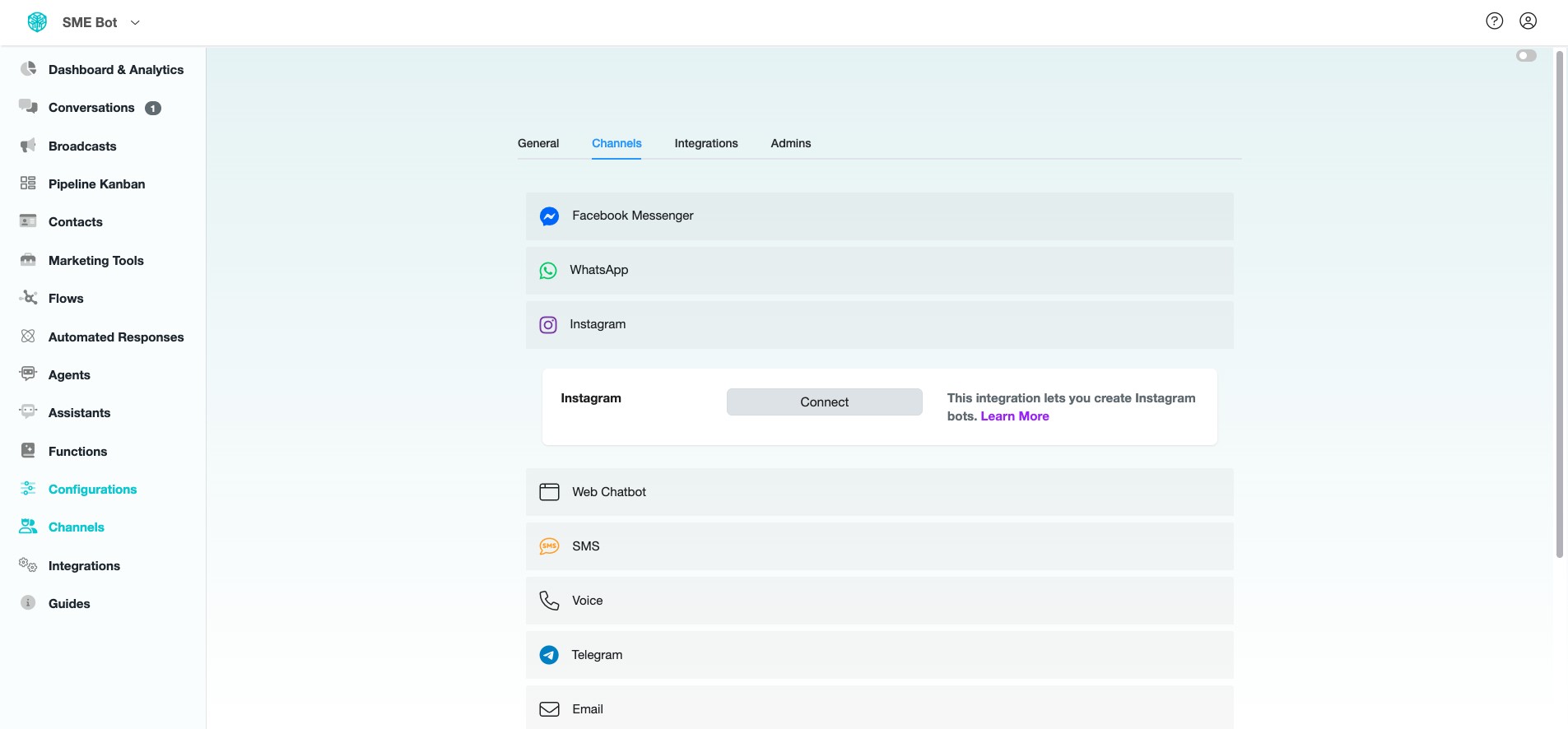Open the Integrations sidebar item
The height and width of the screenshot is (729, 1568).
pyautogui.click(x=84, y=566)
